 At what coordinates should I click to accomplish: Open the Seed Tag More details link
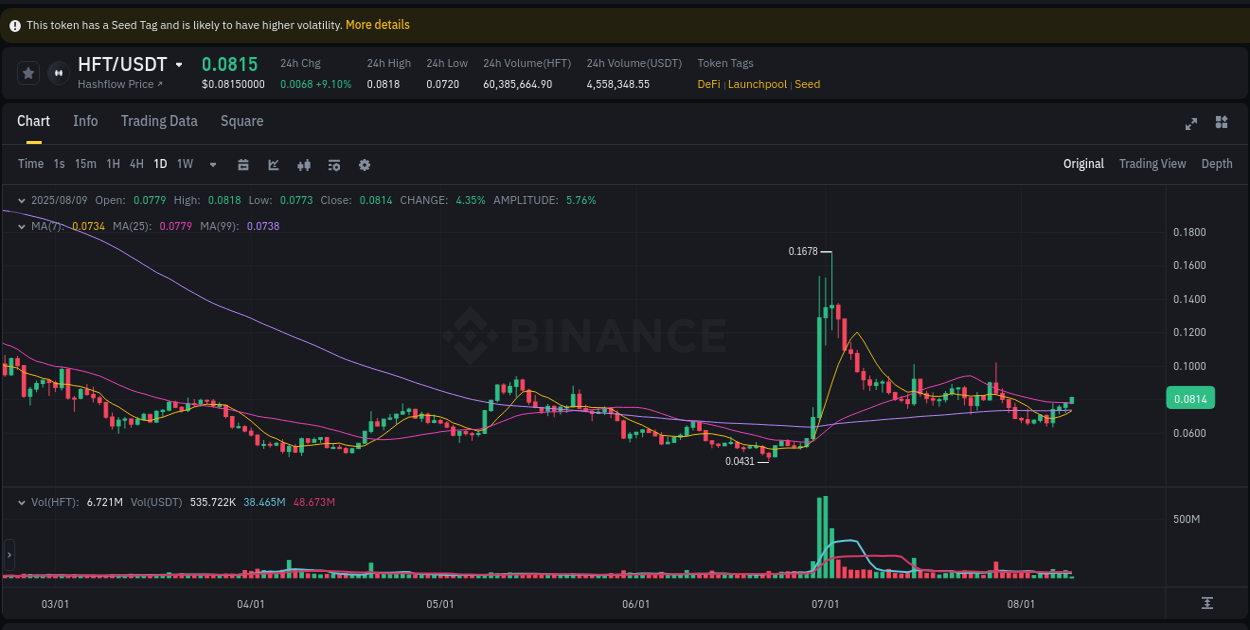377,24
